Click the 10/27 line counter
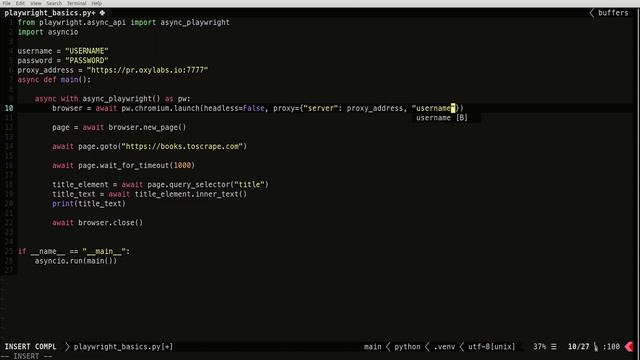Screen dimensions: 640x360 pyautogui.click(x=578, y=347)
